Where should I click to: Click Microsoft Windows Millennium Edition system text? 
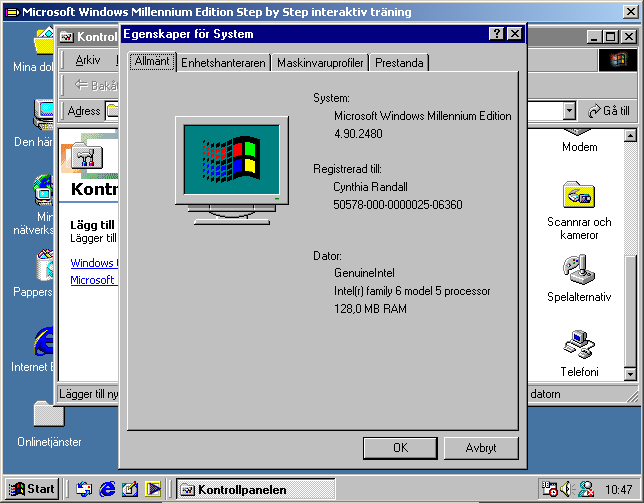tap(423, 116)
